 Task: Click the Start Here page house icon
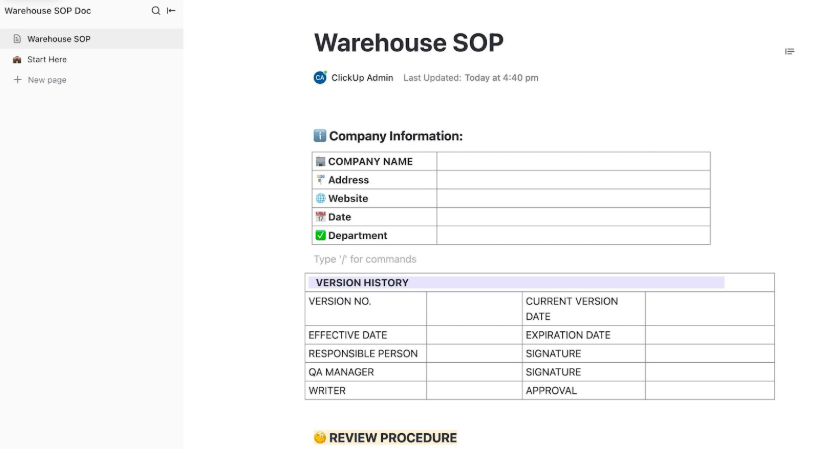point(17,60)
